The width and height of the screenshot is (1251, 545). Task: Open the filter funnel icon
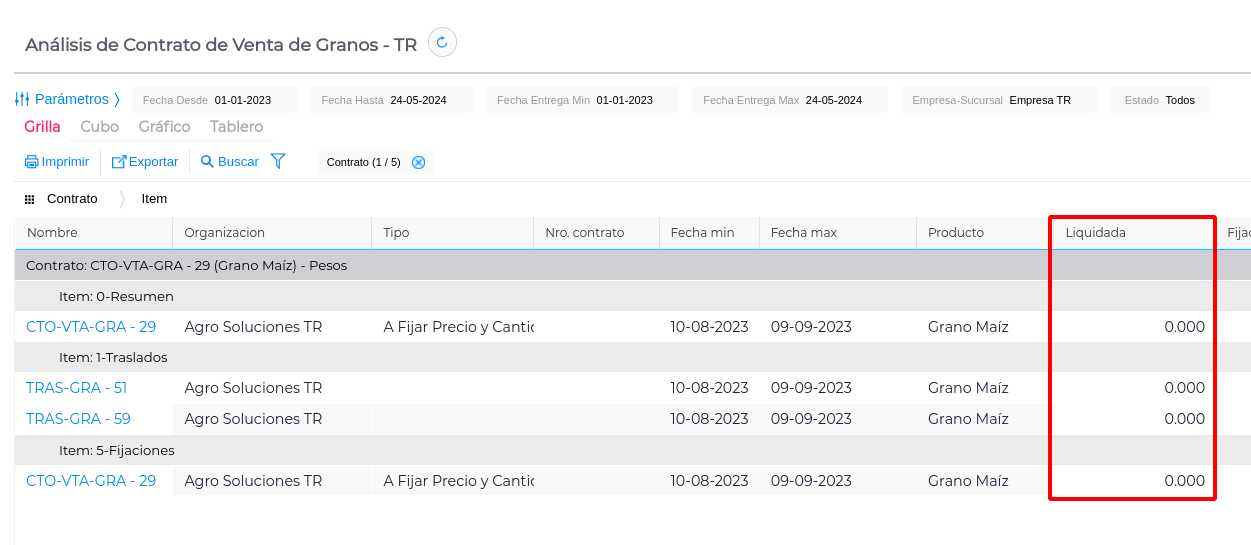click(x=278, y=161)
